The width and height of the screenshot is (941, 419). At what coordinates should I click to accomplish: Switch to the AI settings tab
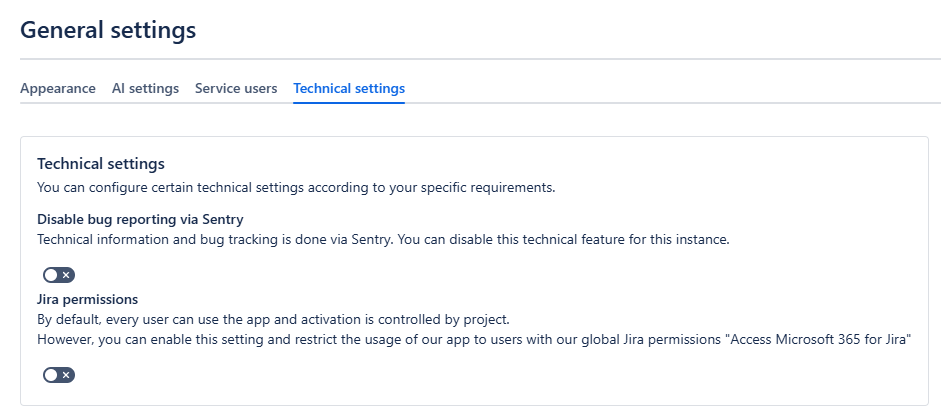(x=145, y=88)
